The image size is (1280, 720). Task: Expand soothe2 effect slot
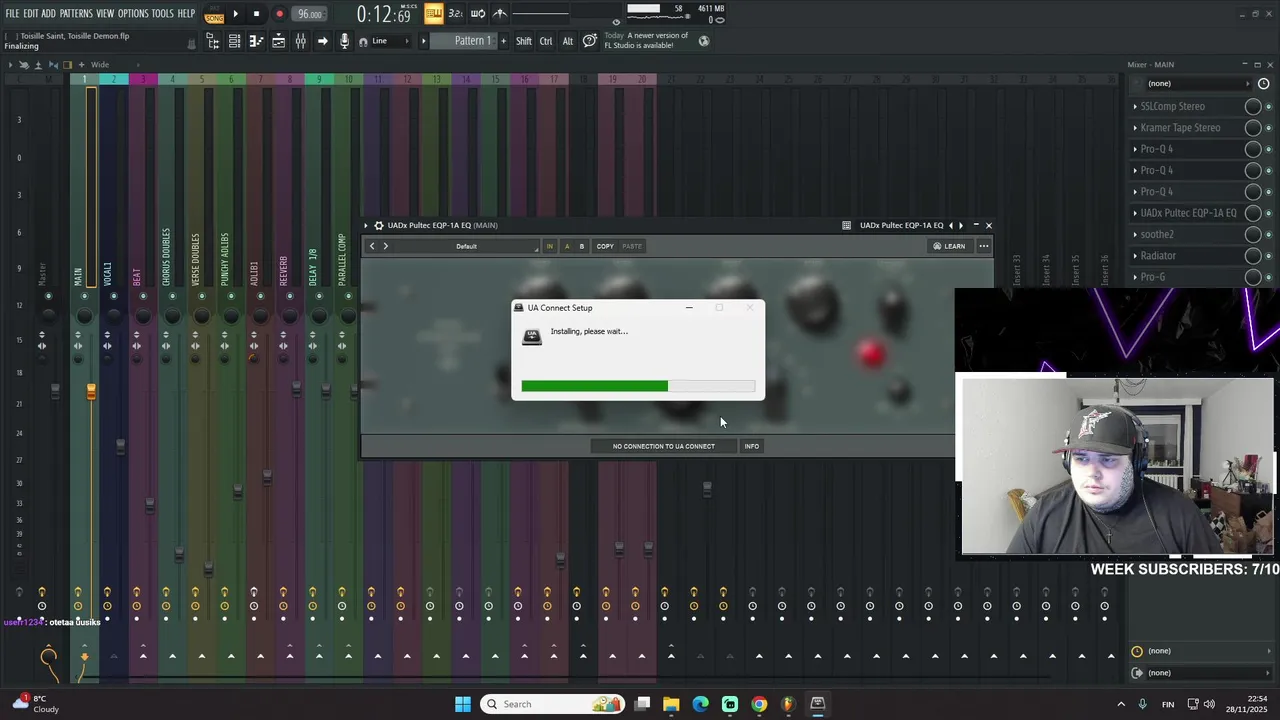pyautogui.click(x=1135, y=234)
